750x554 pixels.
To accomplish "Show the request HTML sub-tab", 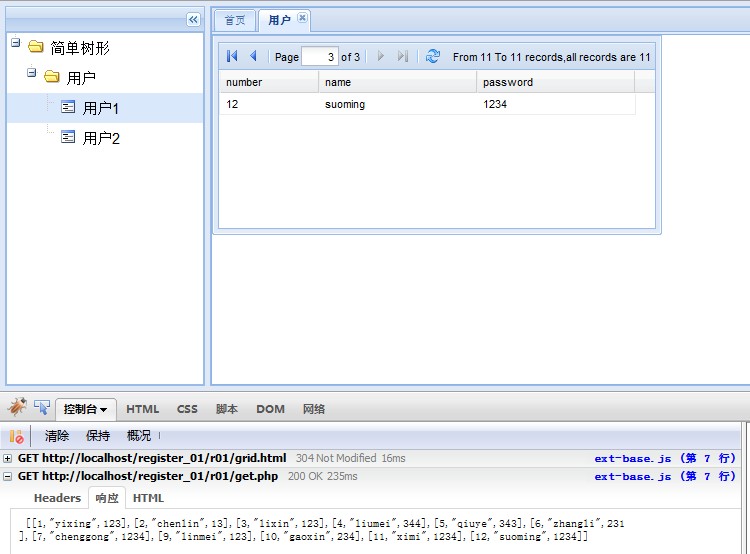I will [x=148, y=499].
